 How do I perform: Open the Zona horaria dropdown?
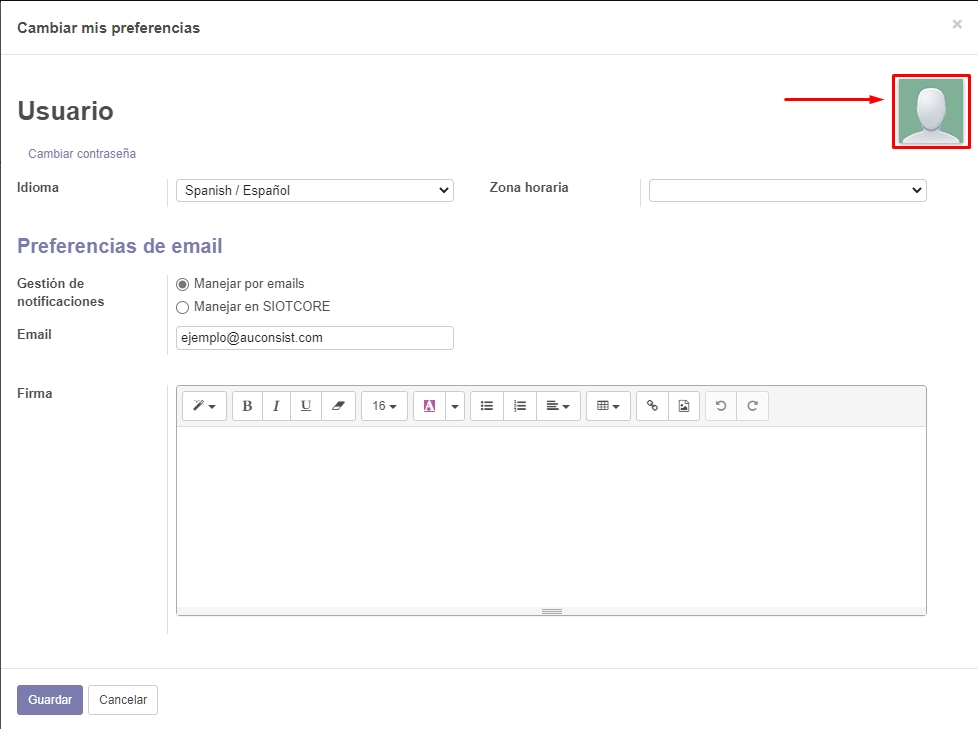click(x=787, y=190)
